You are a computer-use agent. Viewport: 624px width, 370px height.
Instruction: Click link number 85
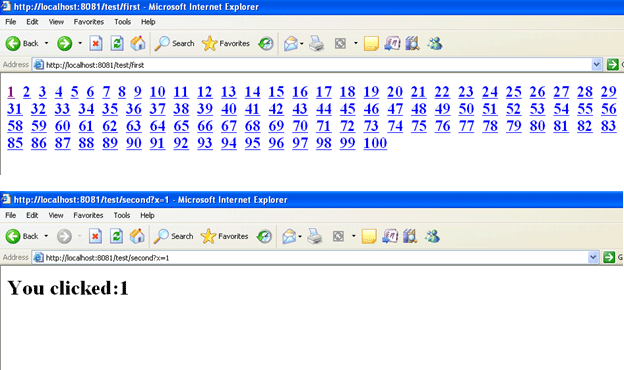(15, 143)
